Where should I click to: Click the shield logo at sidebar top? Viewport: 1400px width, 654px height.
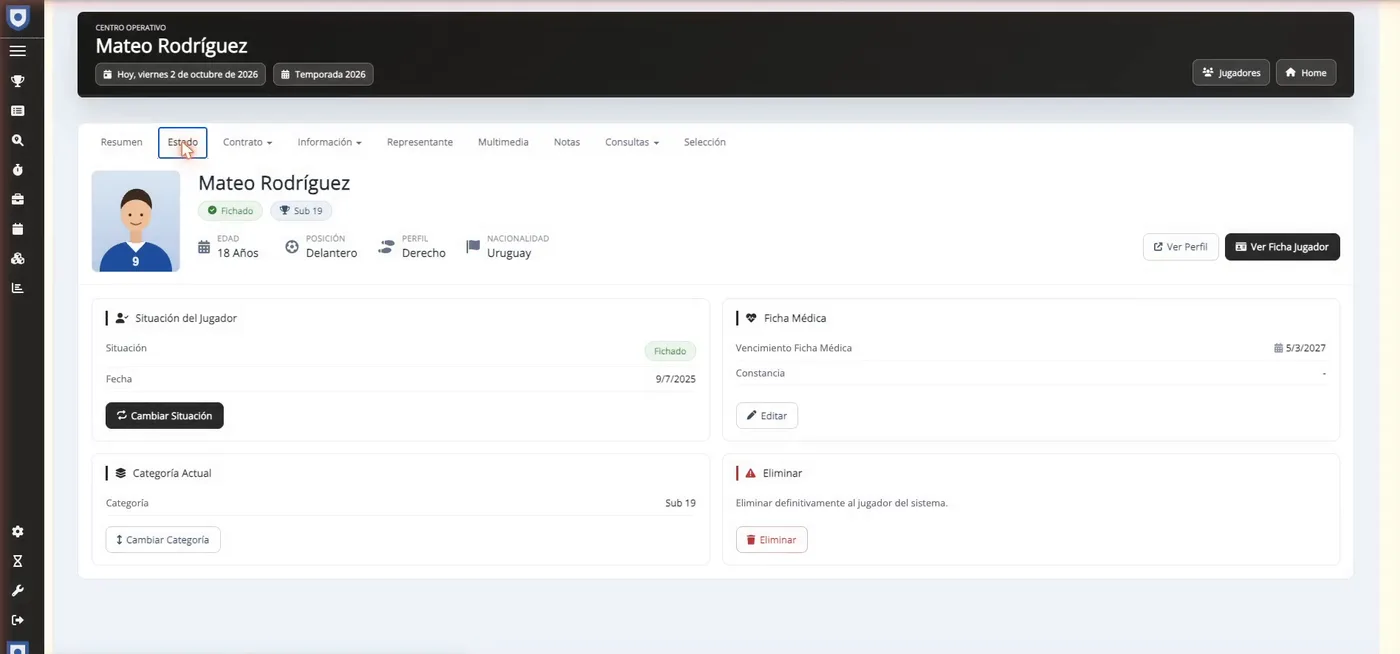[18, 17]
